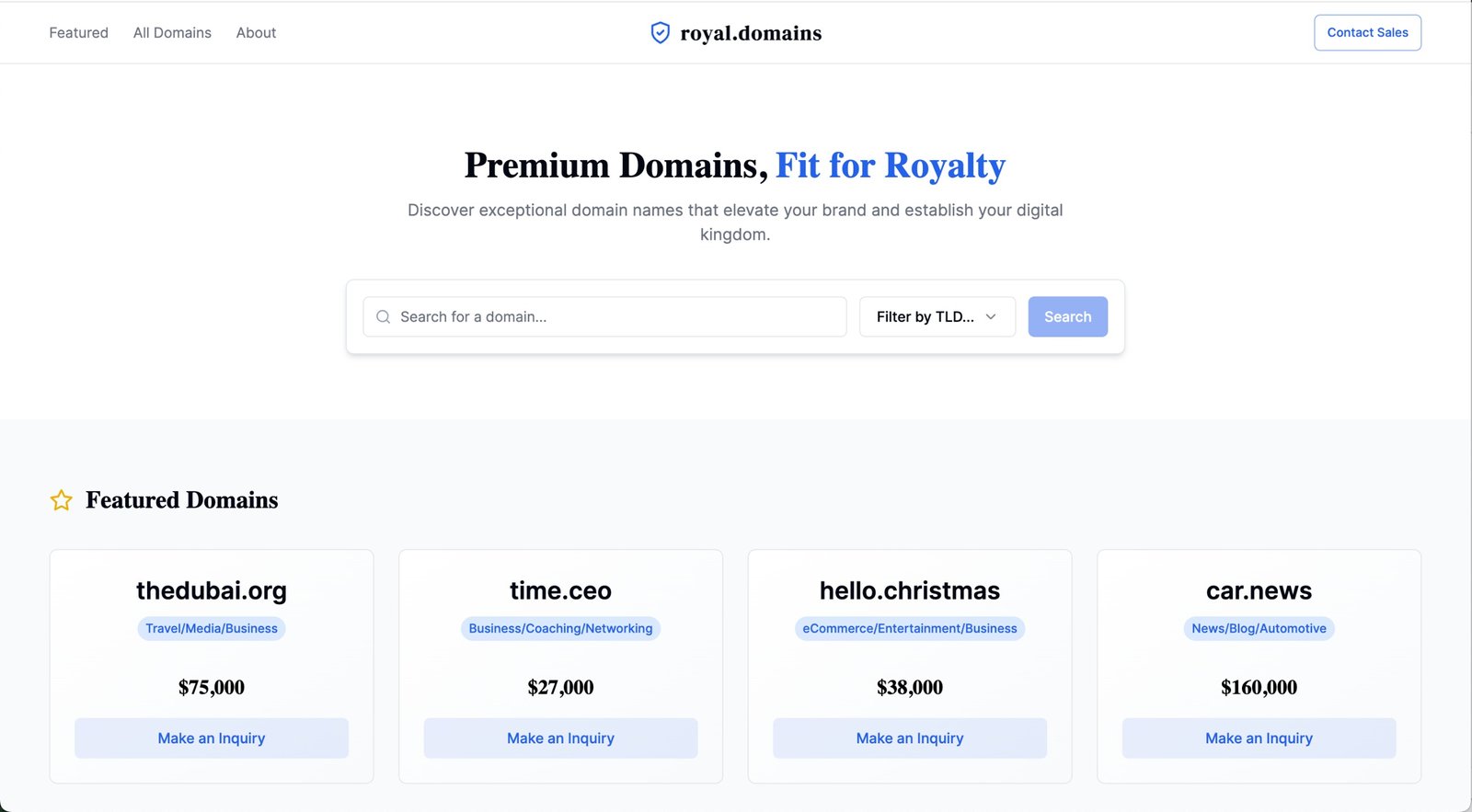
Task: Open the Filter by TLD dropdown
Action: tap(937, 316)
